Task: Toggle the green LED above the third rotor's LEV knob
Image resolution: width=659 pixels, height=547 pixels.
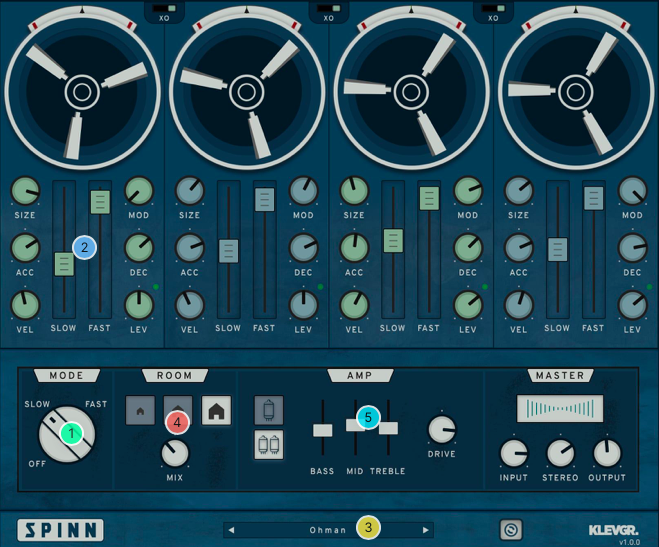Action: (x=485, y=287)
